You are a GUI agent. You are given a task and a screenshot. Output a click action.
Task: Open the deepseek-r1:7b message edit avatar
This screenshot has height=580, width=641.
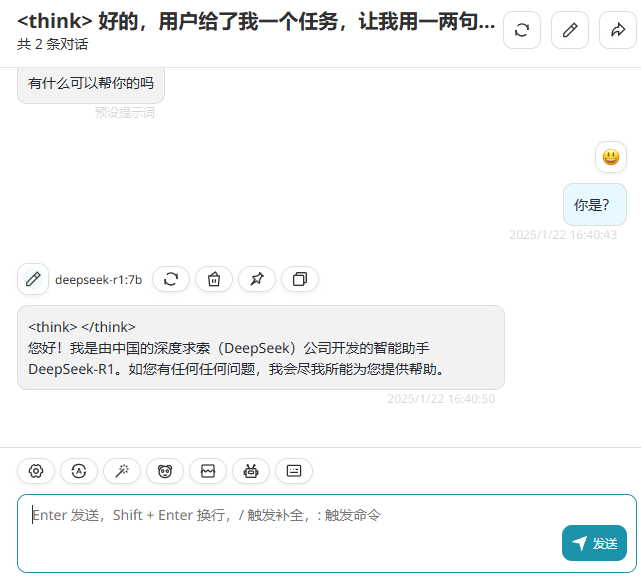click(x=33, y=279)
